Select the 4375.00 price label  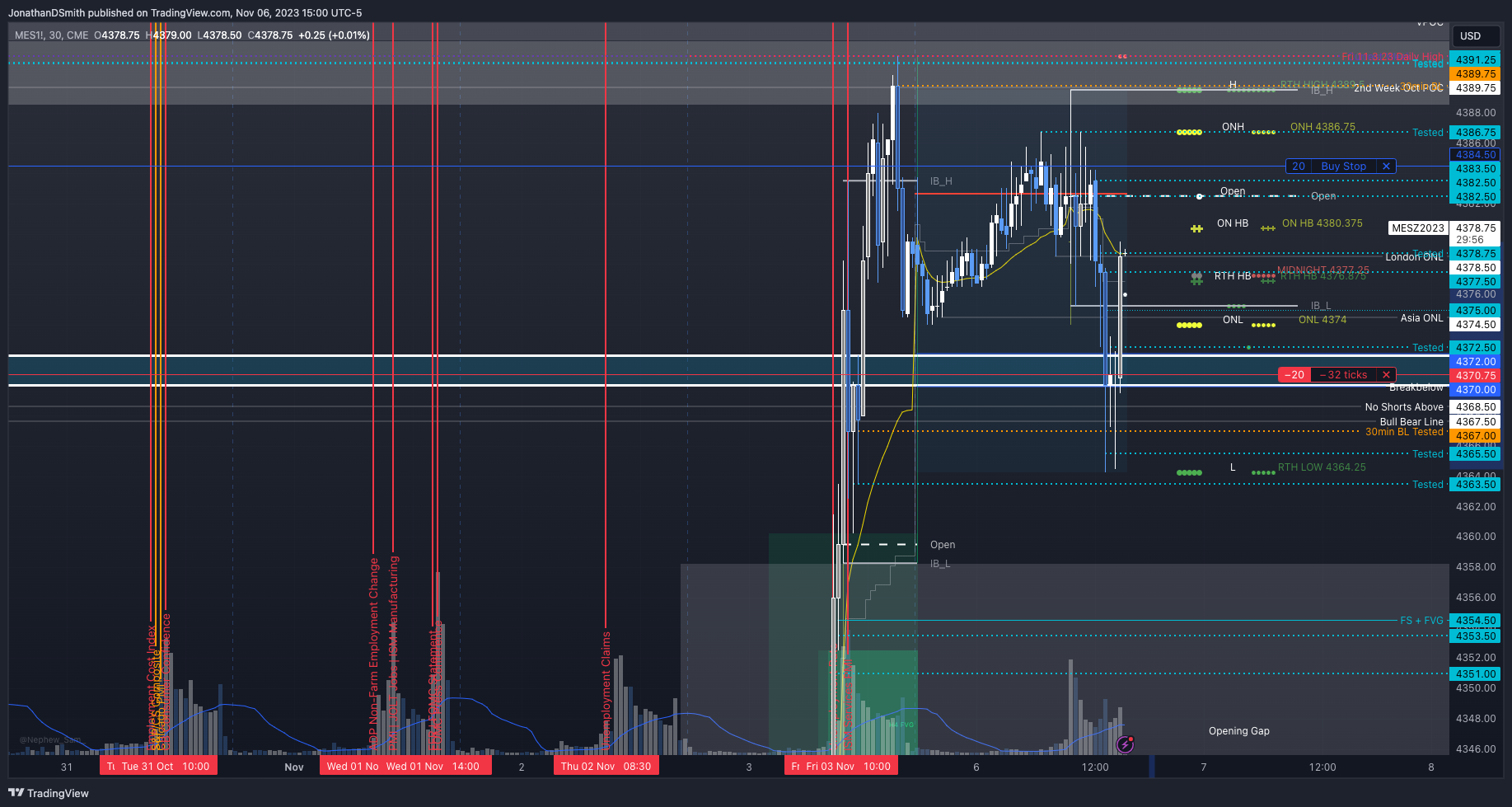coord(1476,311)
